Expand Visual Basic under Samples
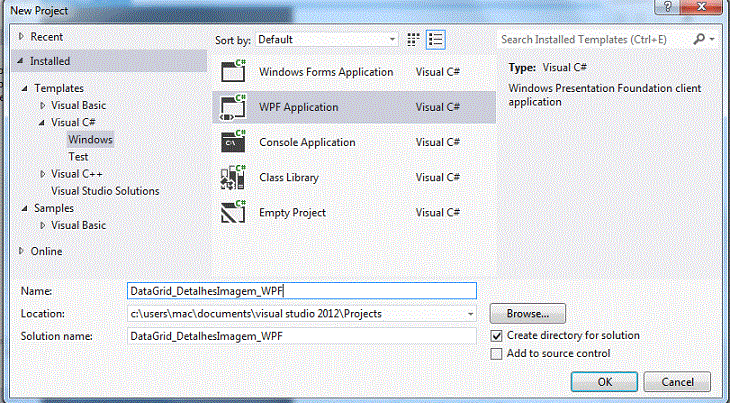The width and height of the screenshot is (730, 403). pyautogui.click(x=42, y=225)
